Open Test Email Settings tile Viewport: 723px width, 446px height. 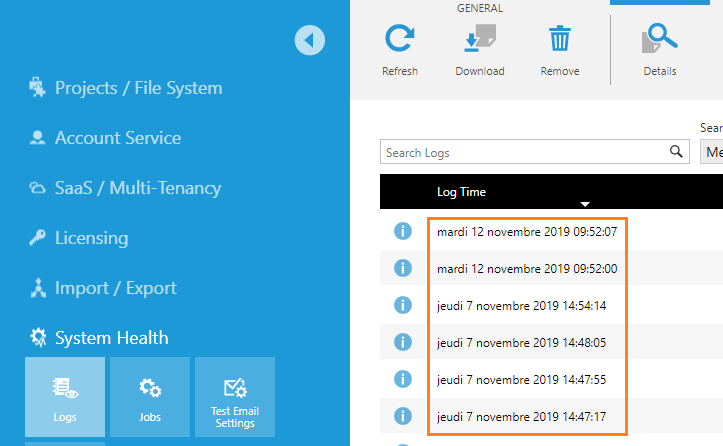coord(235,397)
